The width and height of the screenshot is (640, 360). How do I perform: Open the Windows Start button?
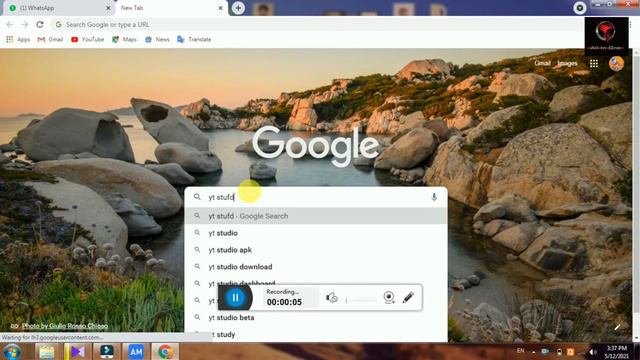pos(12,352)
